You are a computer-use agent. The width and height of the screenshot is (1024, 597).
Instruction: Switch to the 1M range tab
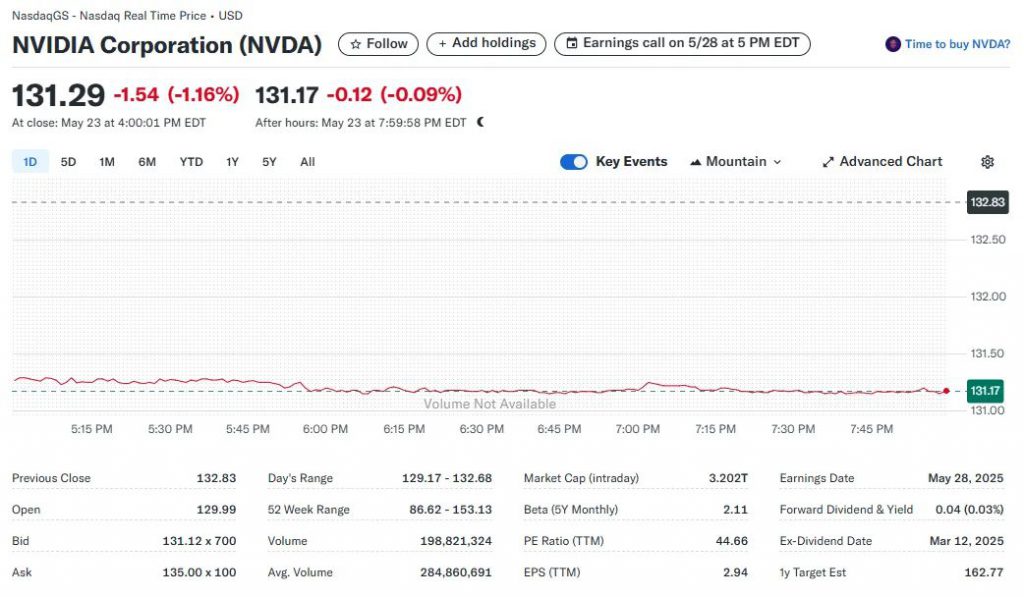click(x=106, y=162)
